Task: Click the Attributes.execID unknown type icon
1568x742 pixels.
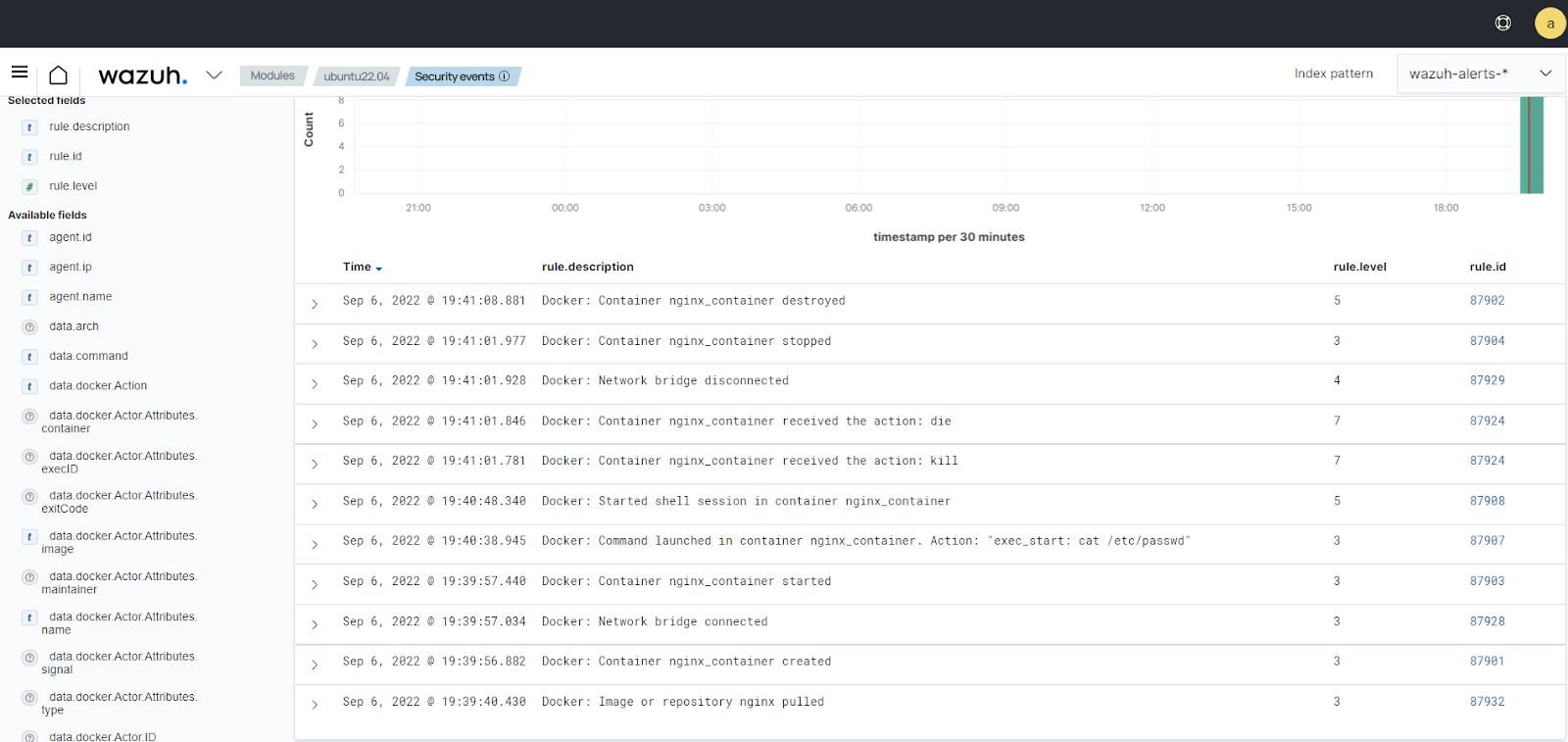Action: 30,457
